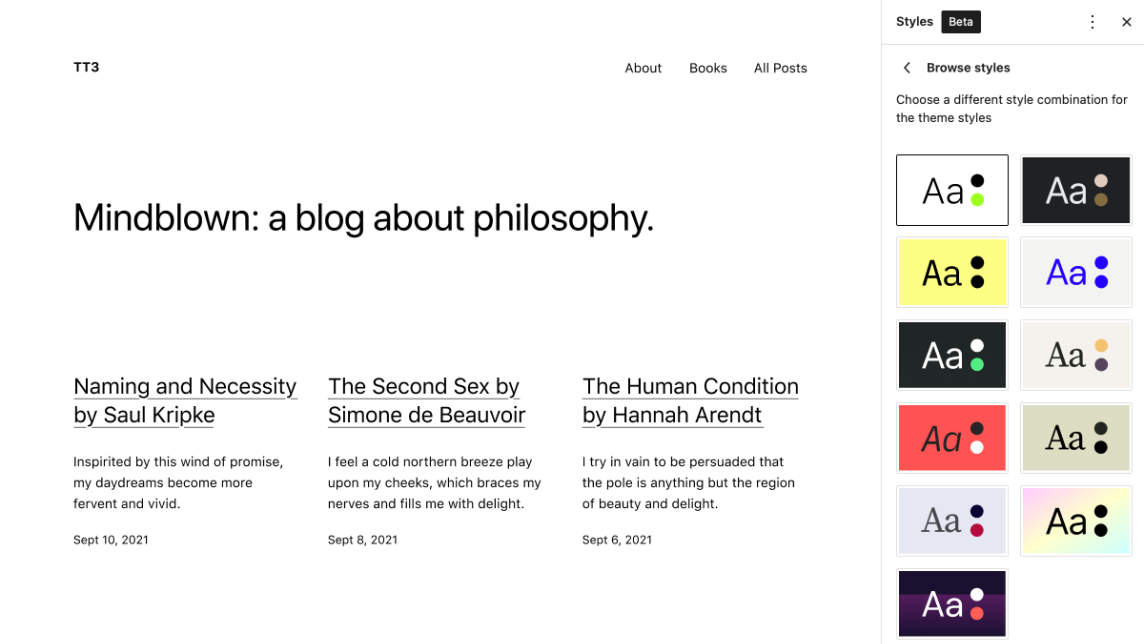Viewport: 1144px width, 644px height.
Task: Open the Styles more options menu
Action: (1092, 22)
